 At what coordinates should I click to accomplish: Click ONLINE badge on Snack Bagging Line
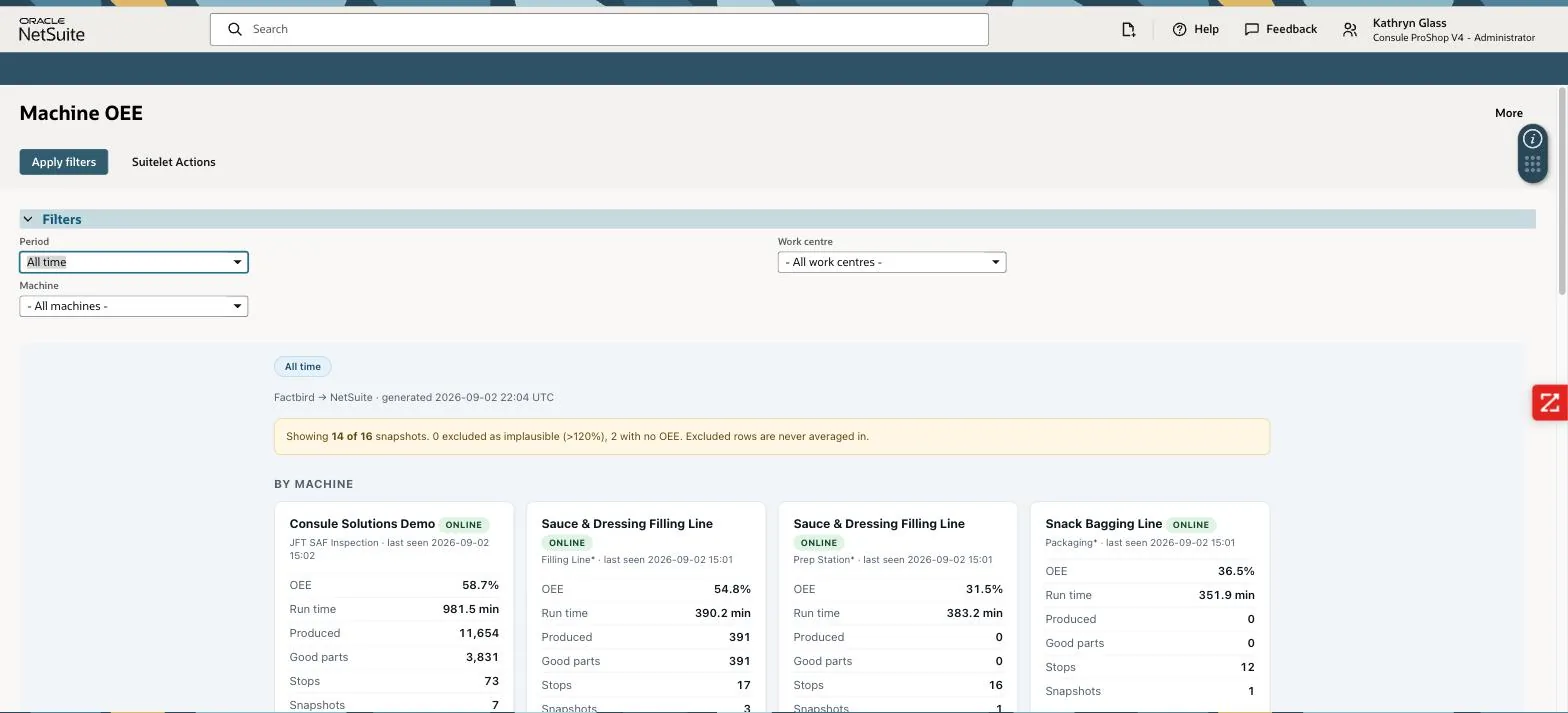[x=1191, y=524]
